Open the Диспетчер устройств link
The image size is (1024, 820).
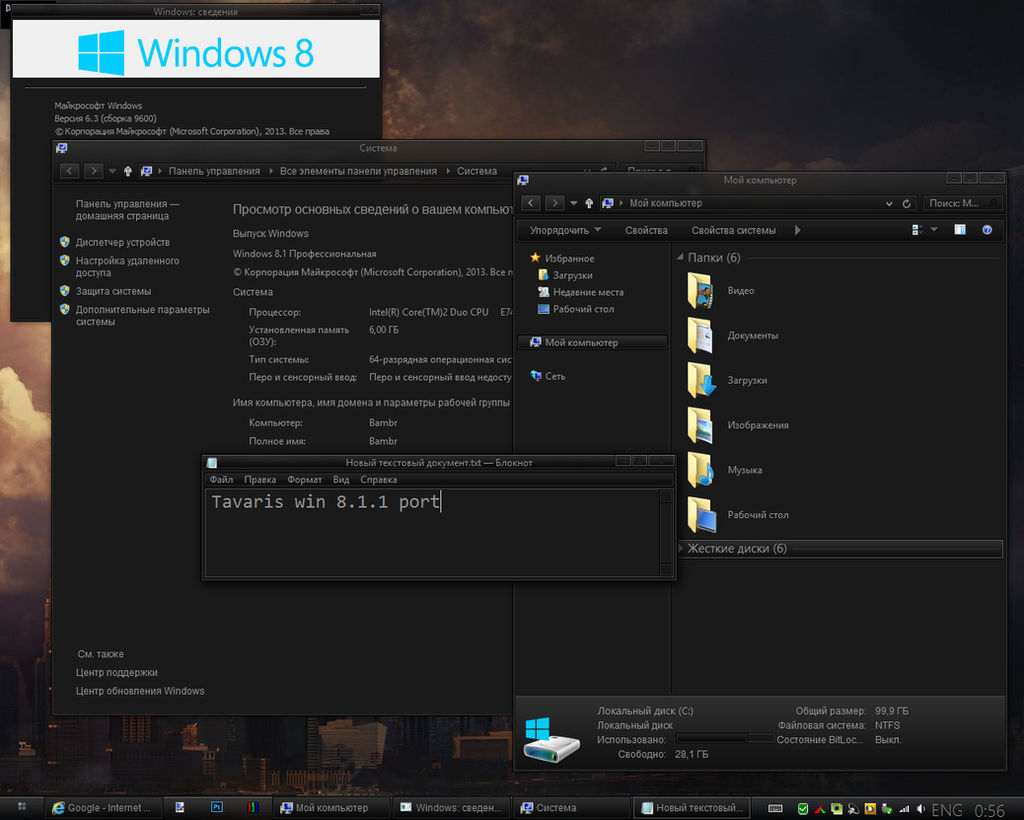[122, 242]
